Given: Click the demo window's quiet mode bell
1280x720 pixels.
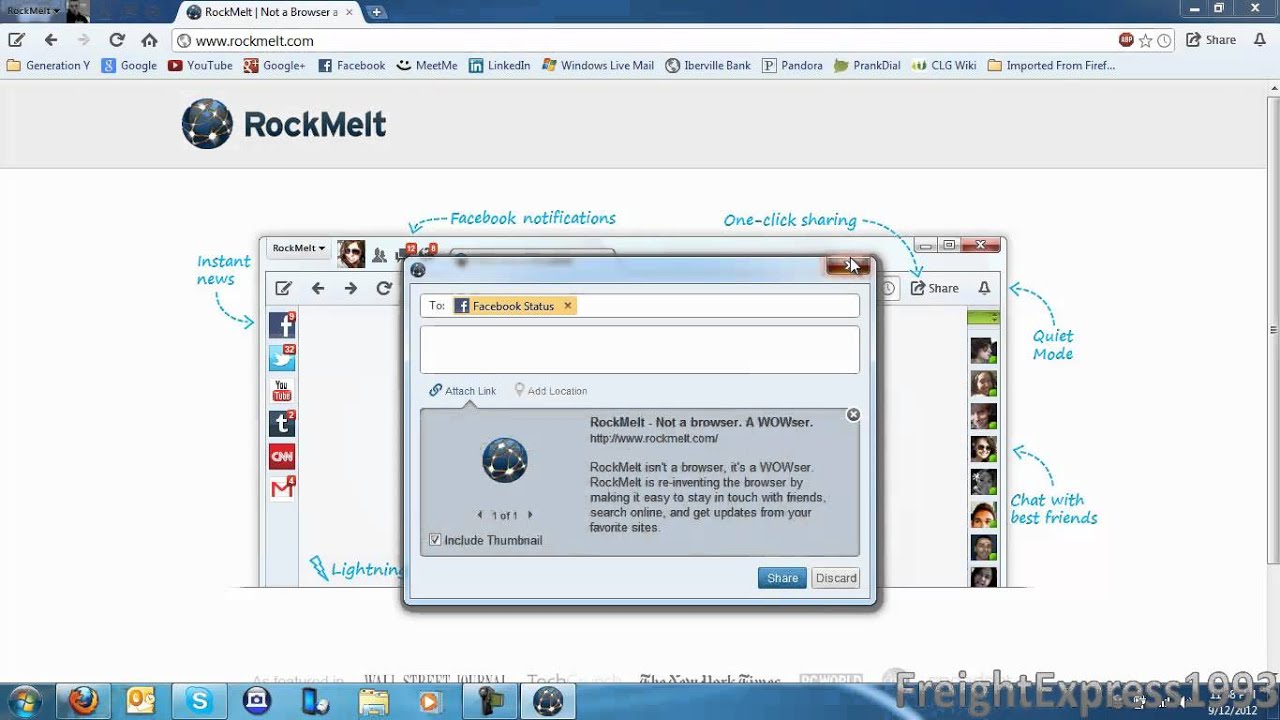Looking at the screenshot, I should click(984, 288).
